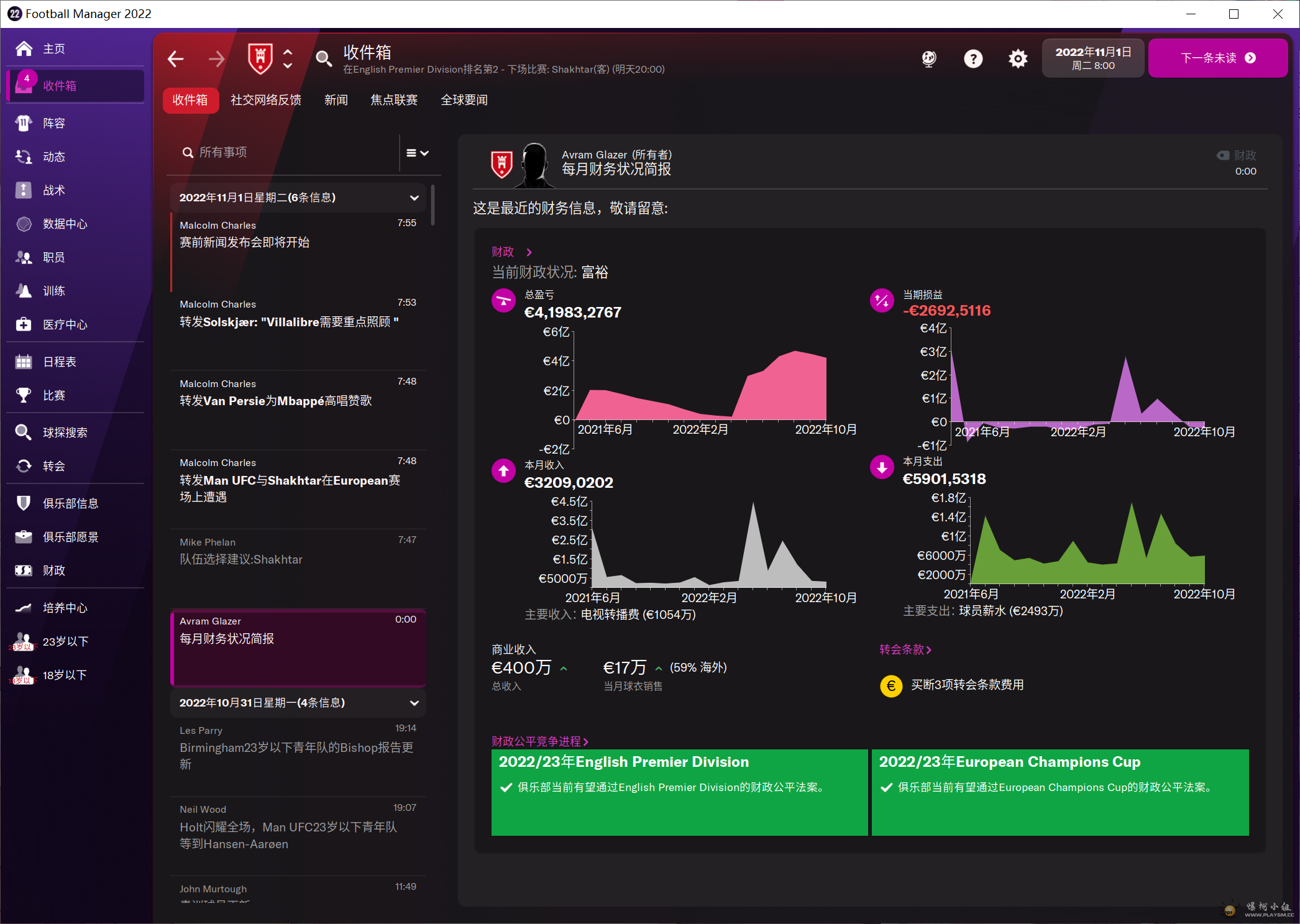The width and height of the screenshot is (1300, 924).
Task: Switch to 社交网络反馈 tab
Action: [x=265, y=100]
